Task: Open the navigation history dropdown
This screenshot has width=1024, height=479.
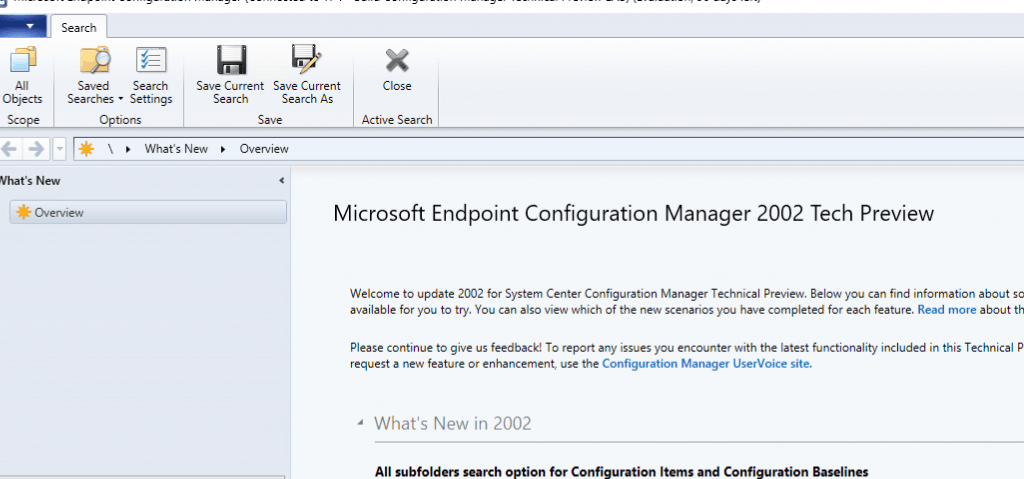Action: [x=59, y=149]
